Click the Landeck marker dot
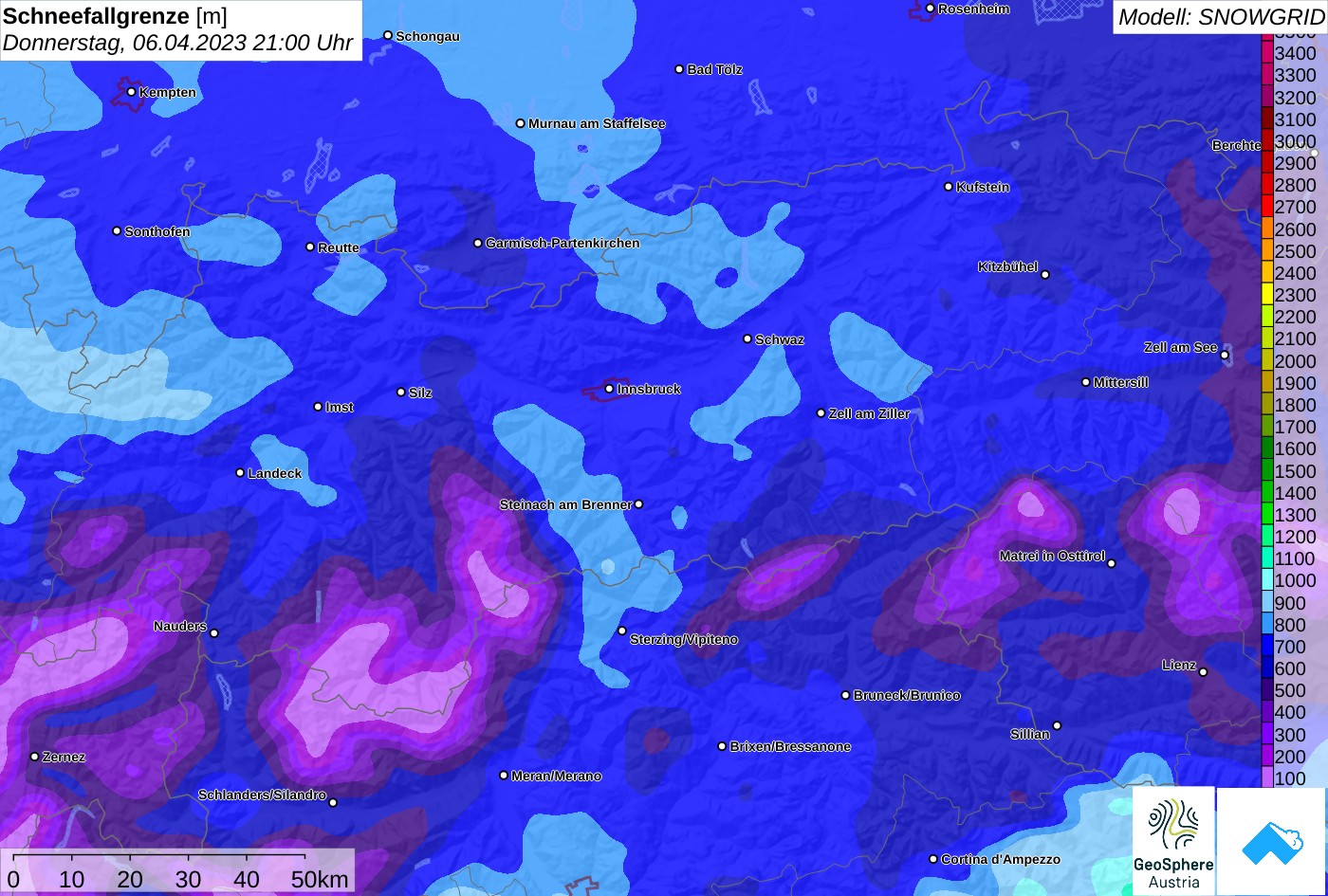The image size is (1328, 896). point(240,472)
